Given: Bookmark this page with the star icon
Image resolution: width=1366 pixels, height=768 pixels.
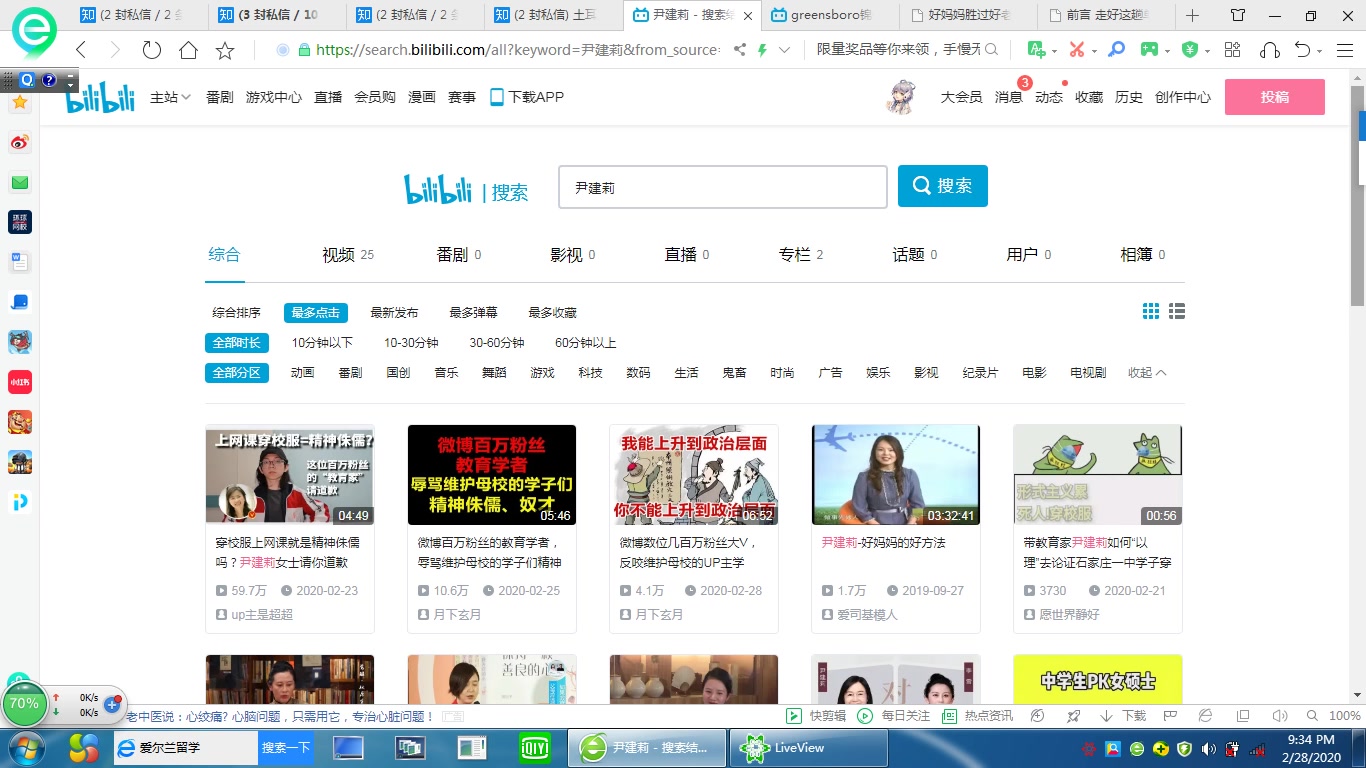Looking at the screenshot, I should (225, 50).
